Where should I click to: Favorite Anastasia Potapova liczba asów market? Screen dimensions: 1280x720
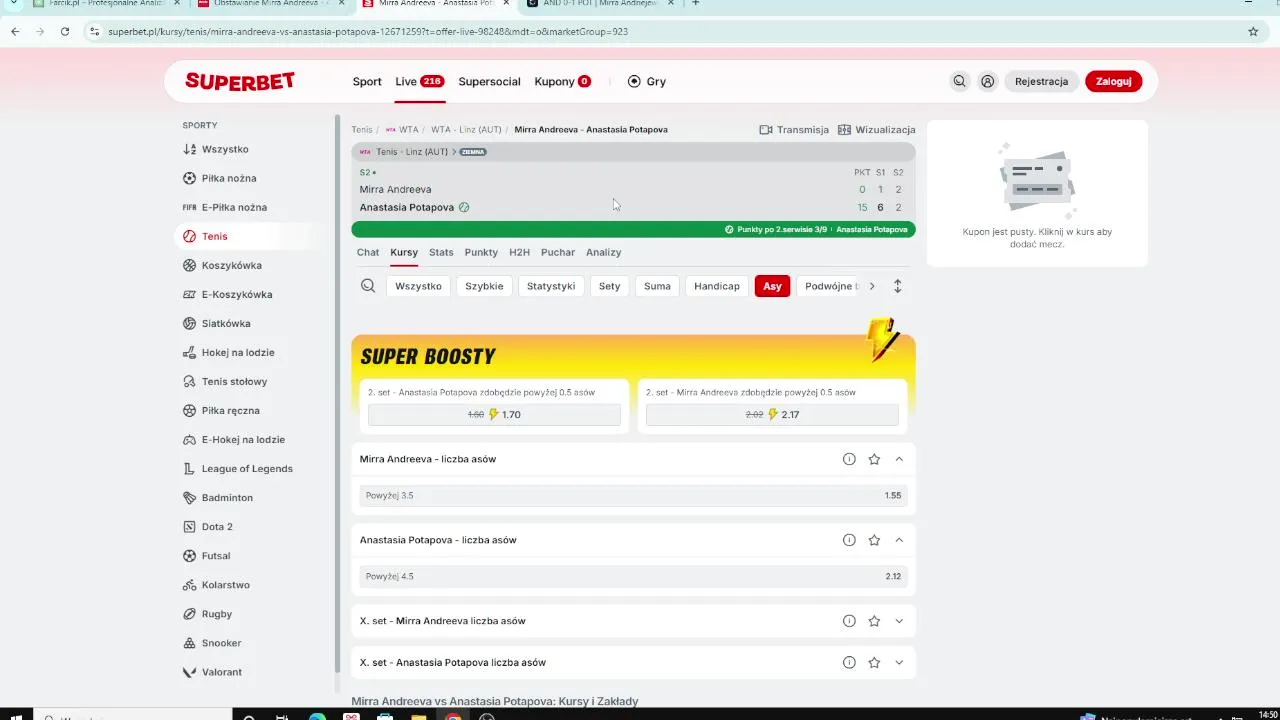click(874, 540)
